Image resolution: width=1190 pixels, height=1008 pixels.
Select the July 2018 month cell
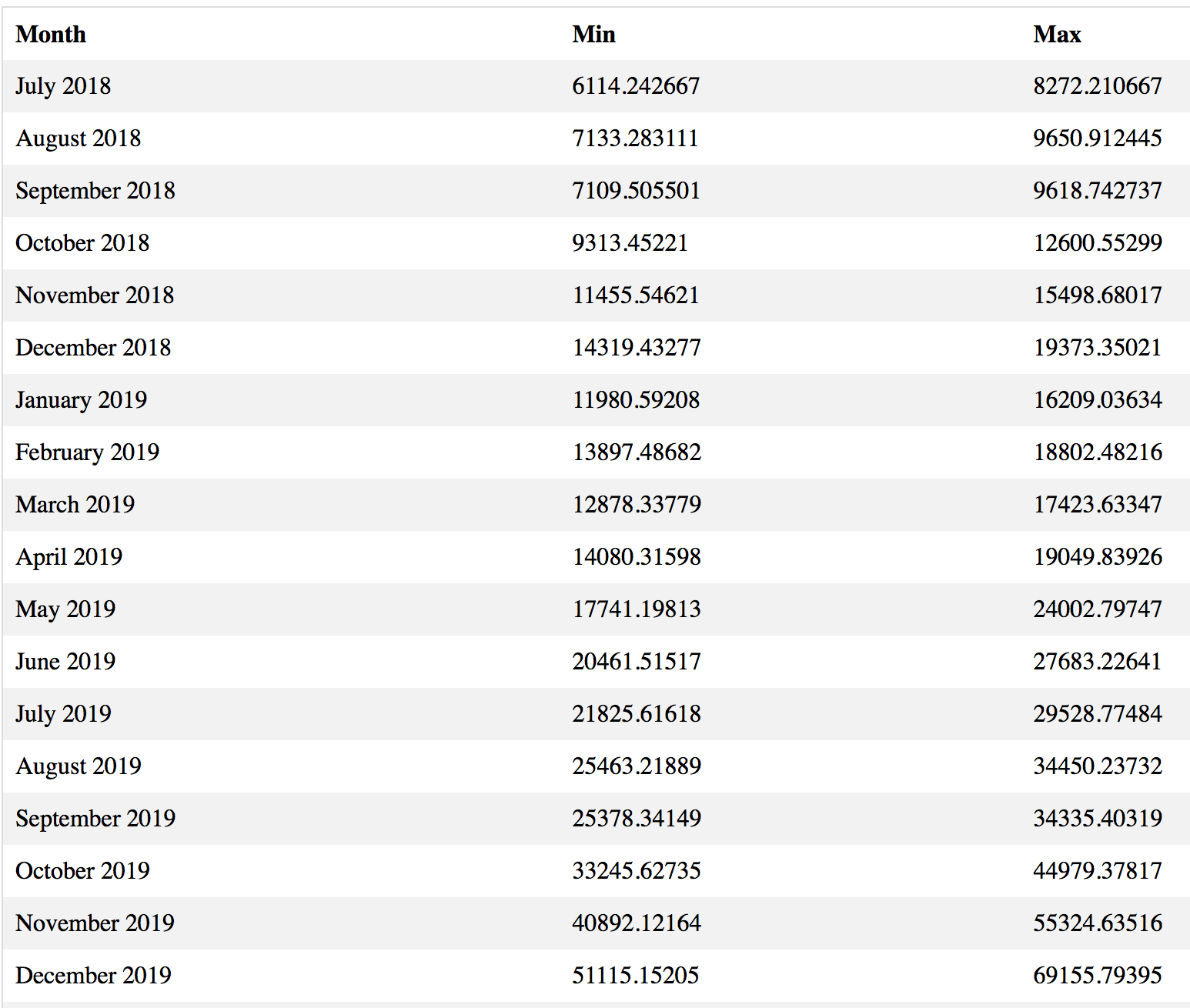click(x=63, y=86)
